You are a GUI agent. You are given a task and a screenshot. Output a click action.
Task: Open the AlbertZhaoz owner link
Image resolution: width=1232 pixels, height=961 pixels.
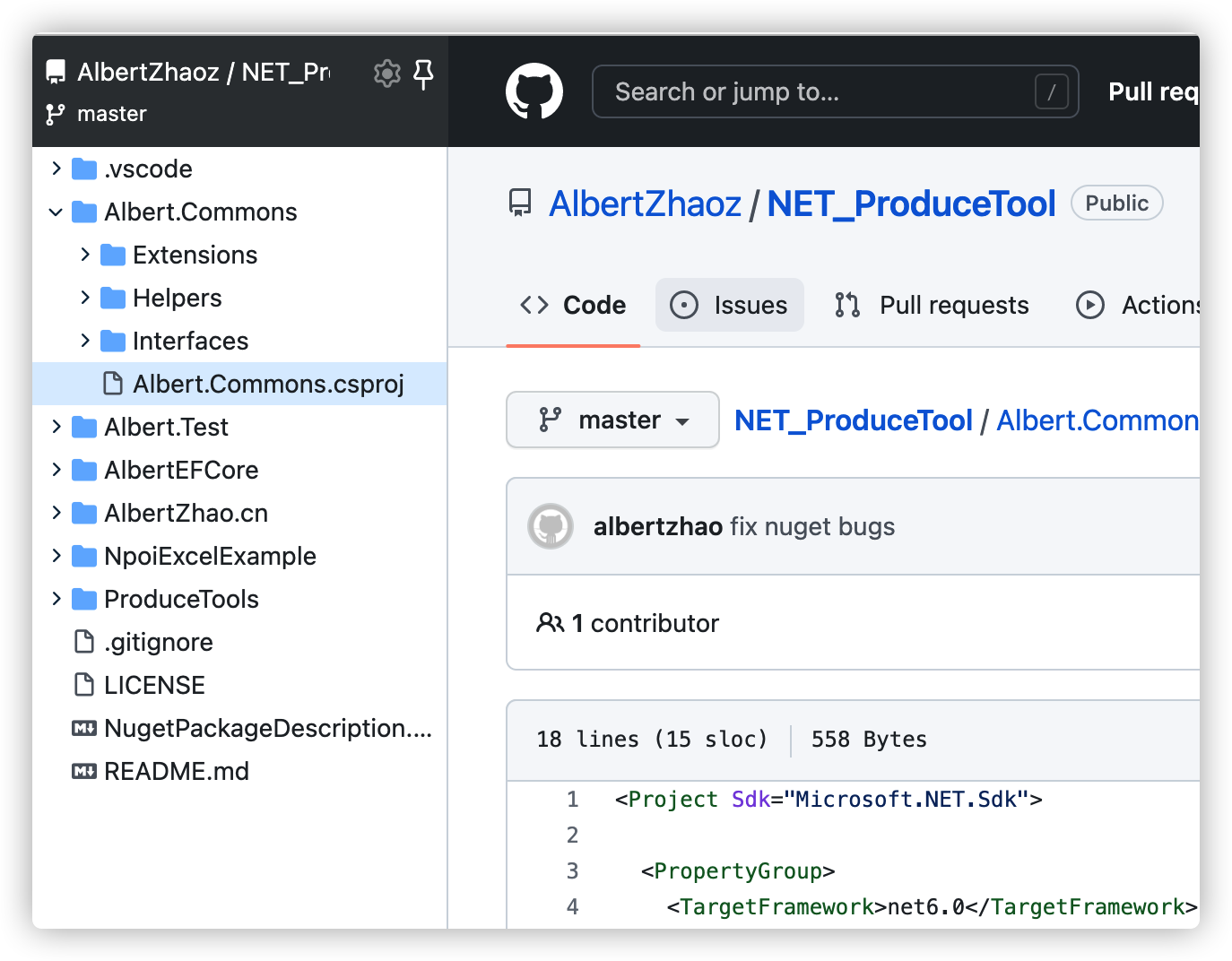point(645,203)
